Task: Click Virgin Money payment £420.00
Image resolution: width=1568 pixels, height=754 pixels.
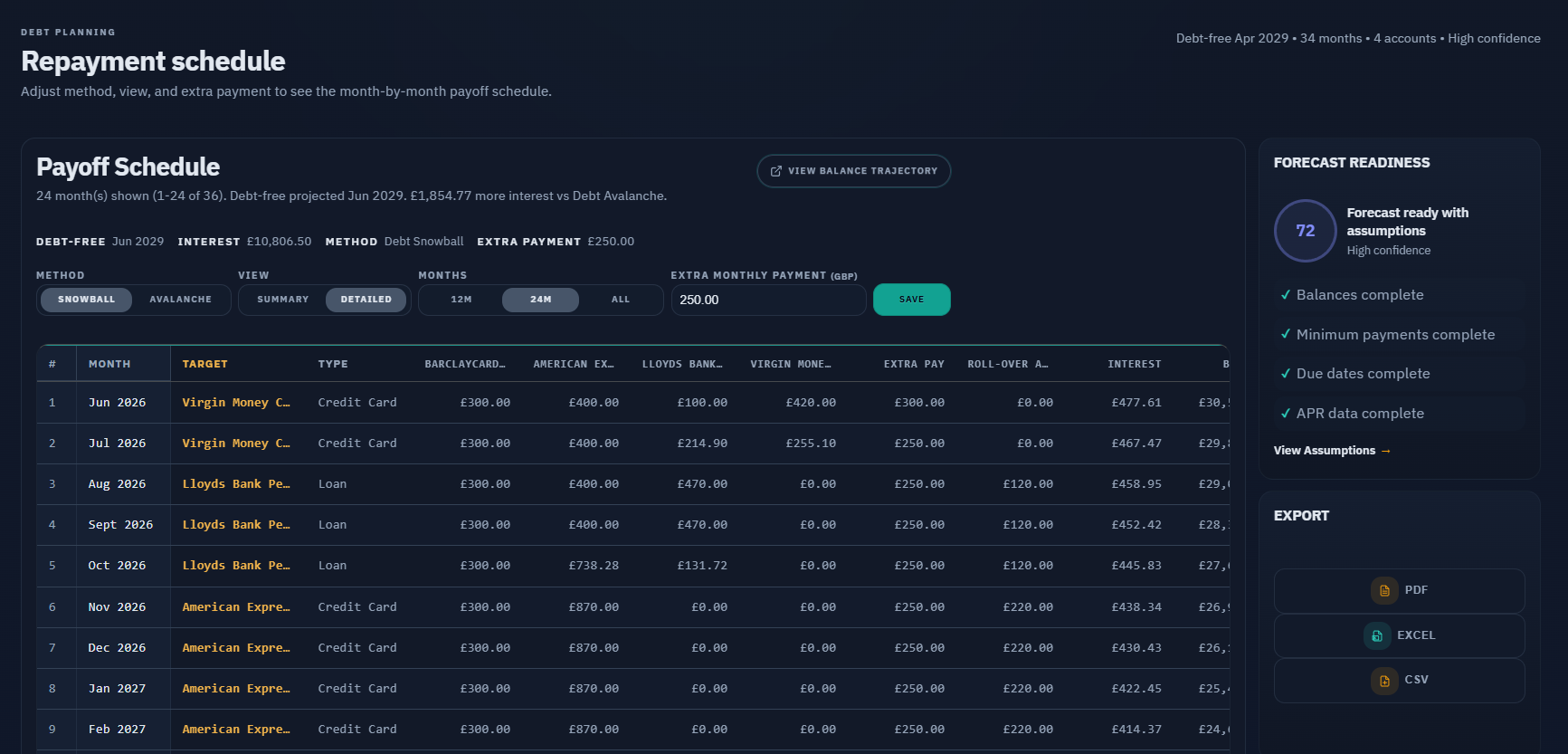Action: point(811,403)
